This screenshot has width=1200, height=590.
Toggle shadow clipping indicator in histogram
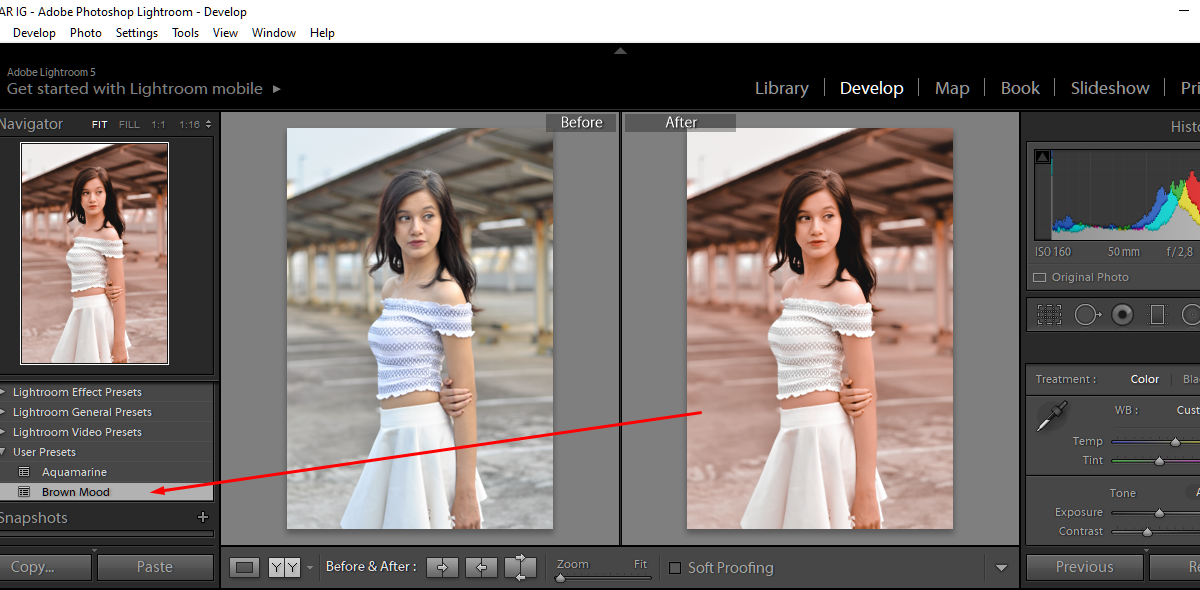(1043, 156)
